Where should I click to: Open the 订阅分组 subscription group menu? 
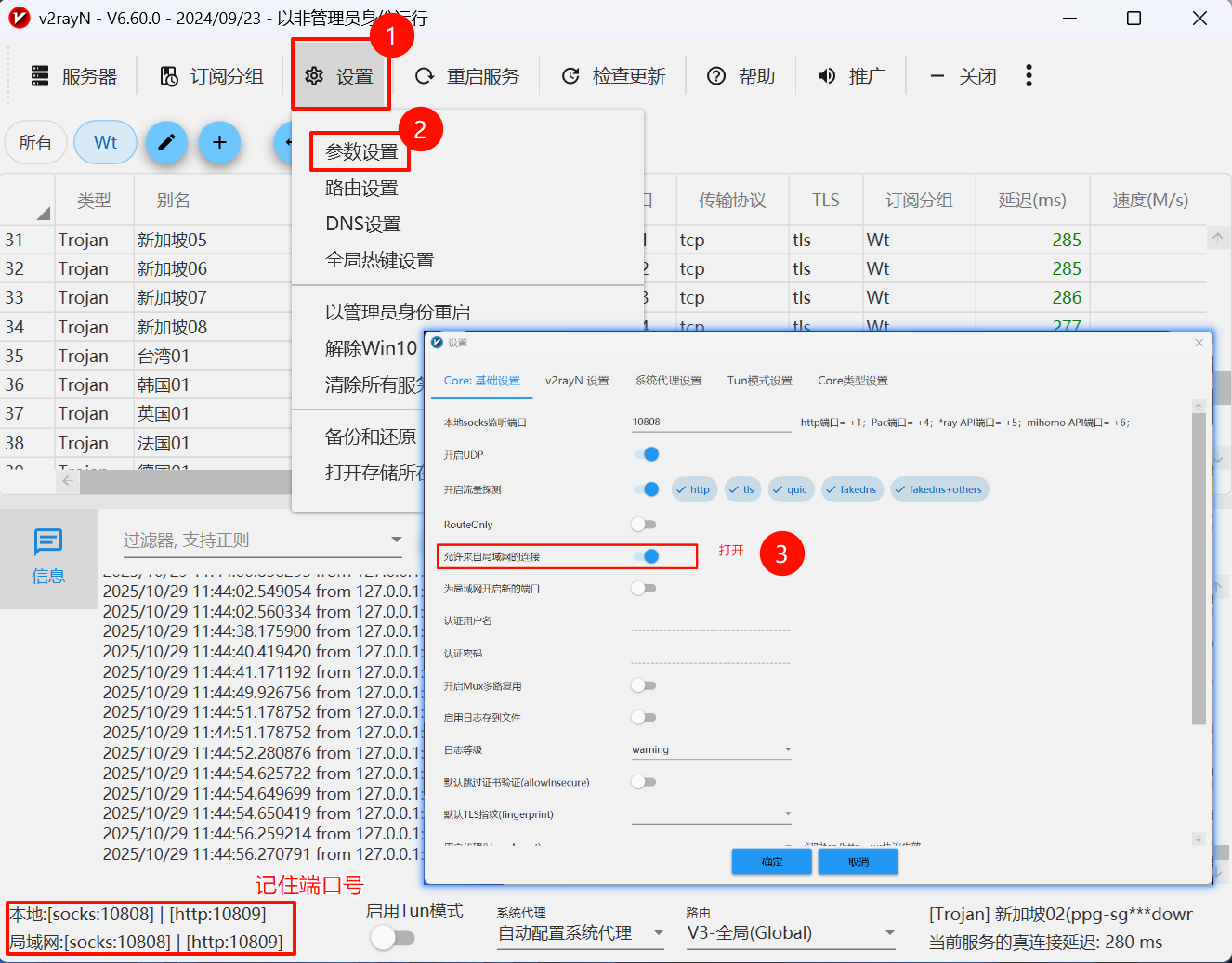pos(212,76)
